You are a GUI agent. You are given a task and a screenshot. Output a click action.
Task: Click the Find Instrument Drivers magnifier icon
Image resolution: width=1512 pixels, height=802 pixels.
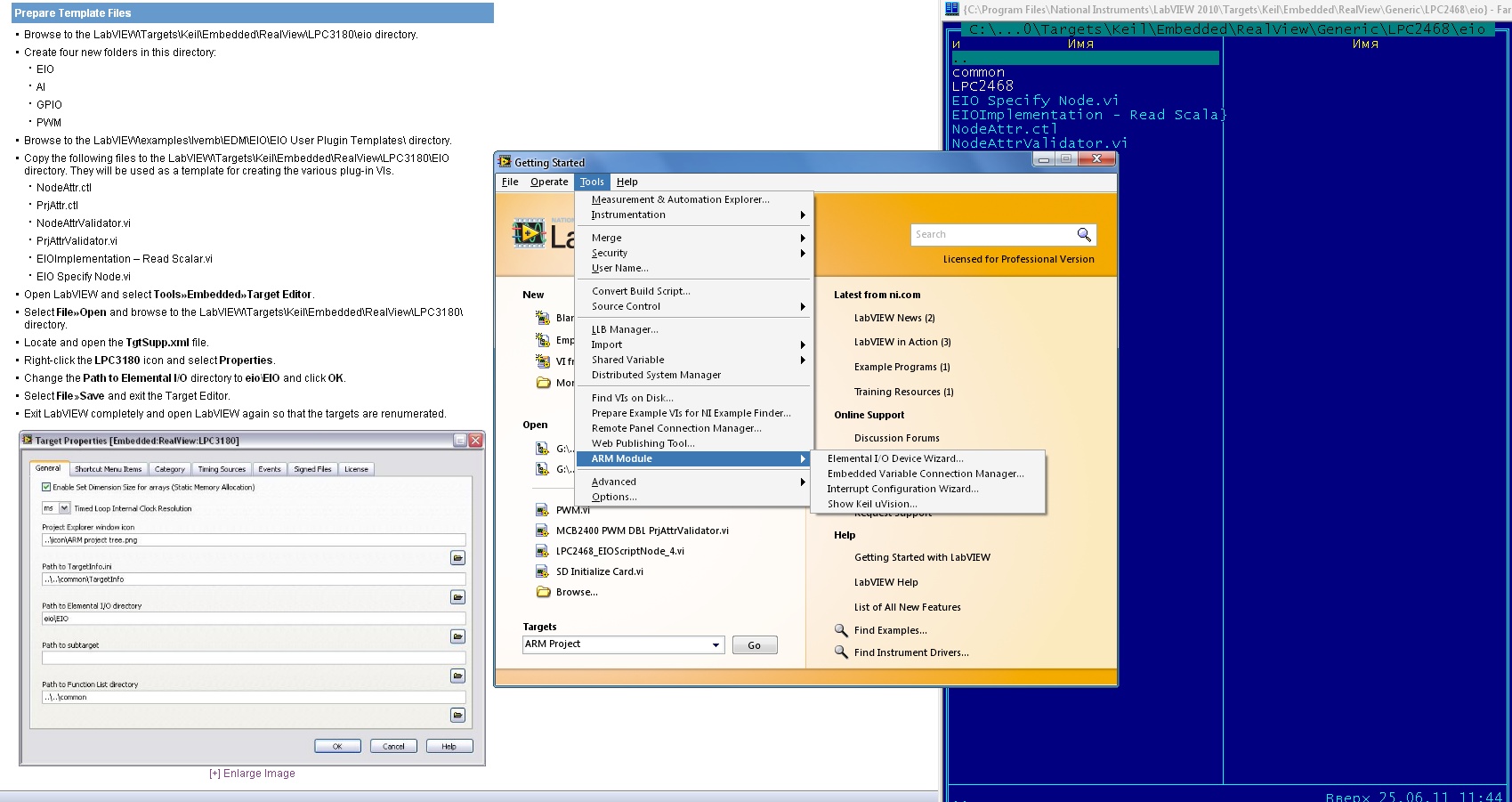coord(840,652)
